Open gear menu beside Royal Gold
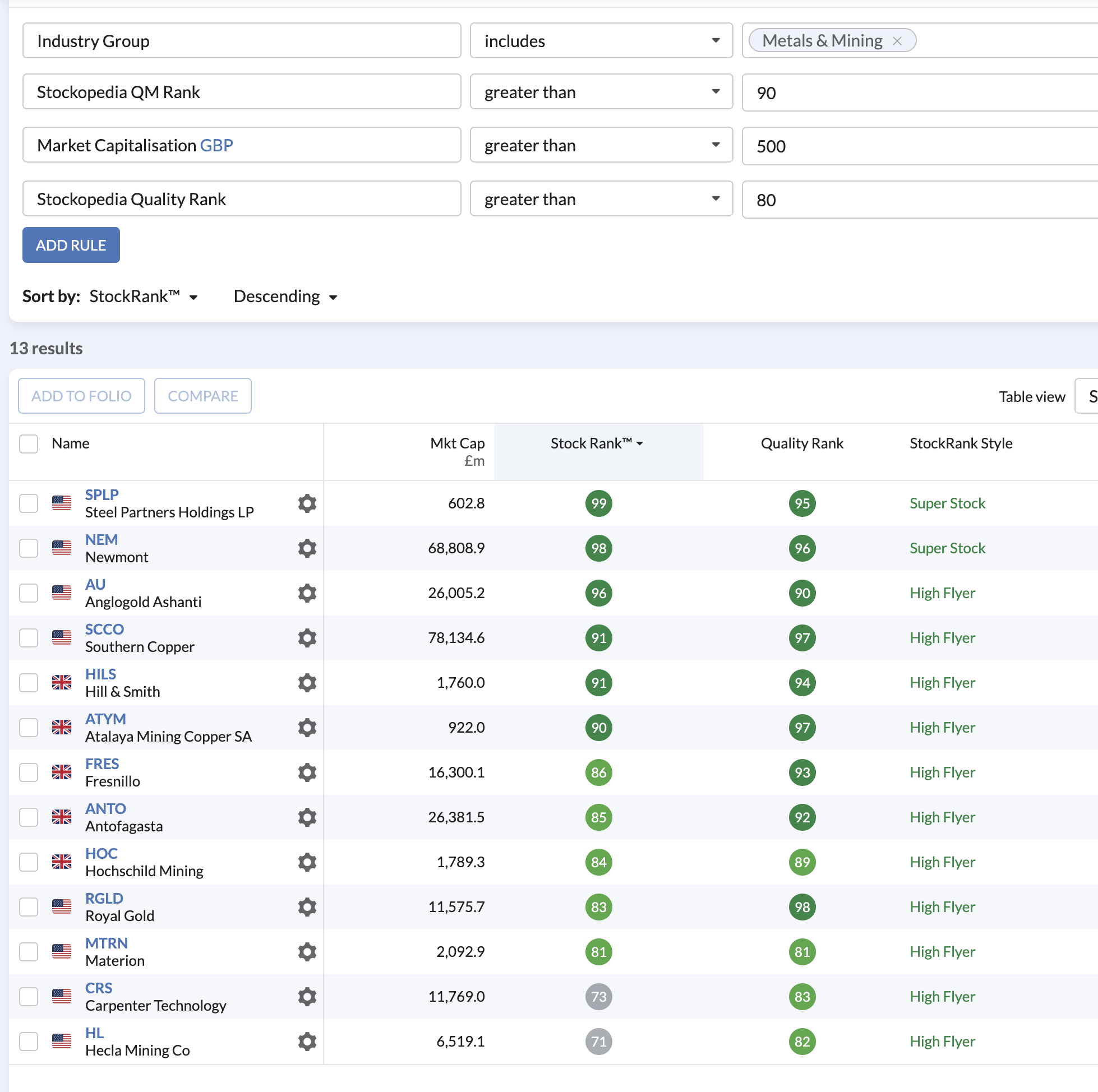The width and height of the screenshot is (1098, 1092). (x=307, y=908)
